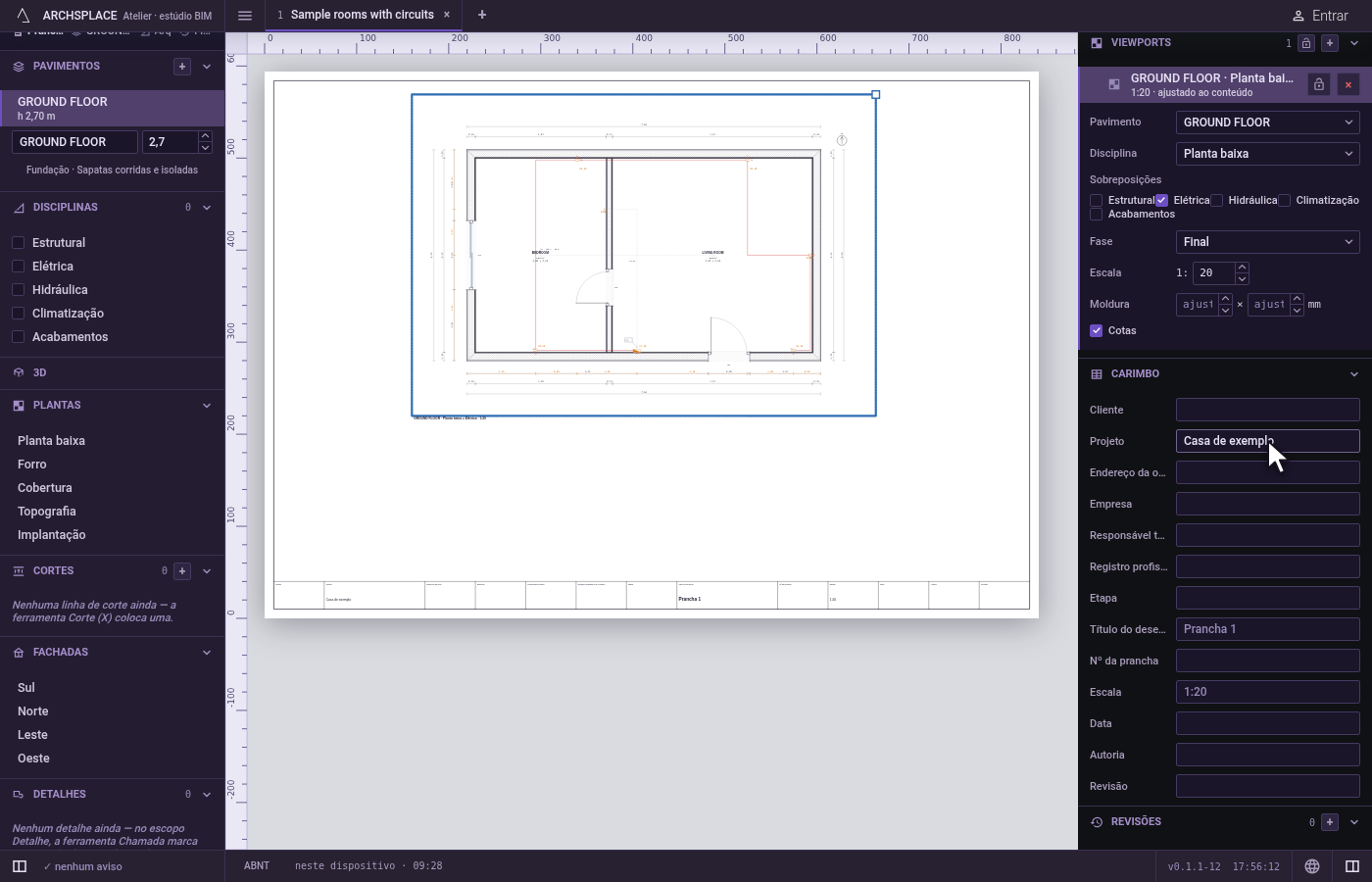Check the Acabamentos discipline in left panel
Viewport: 1372px width, 882px height.
tap(18, 337)
